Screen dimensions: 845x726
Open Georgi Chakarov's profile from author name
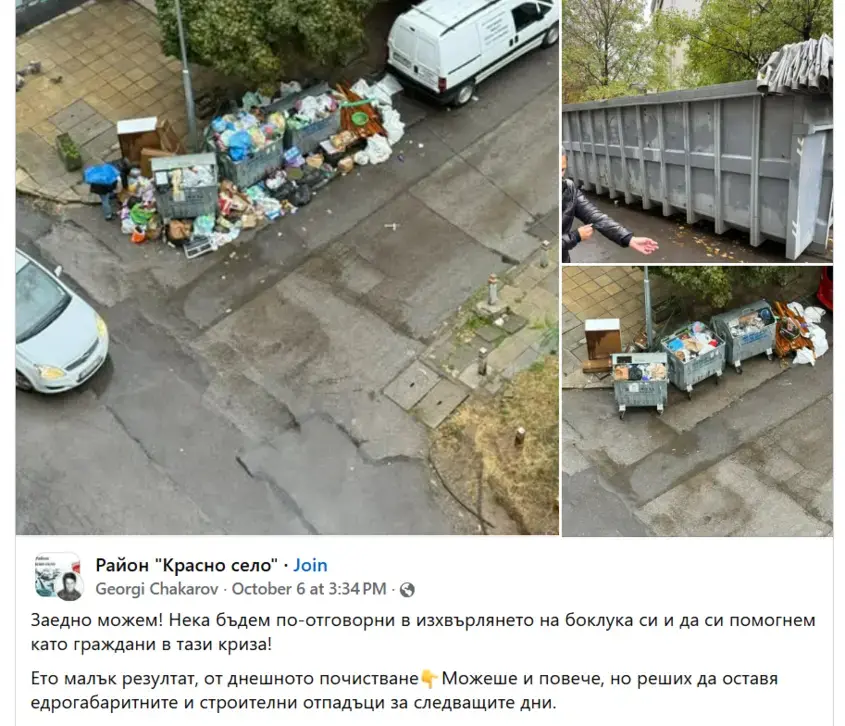click(x=157, y=589)
